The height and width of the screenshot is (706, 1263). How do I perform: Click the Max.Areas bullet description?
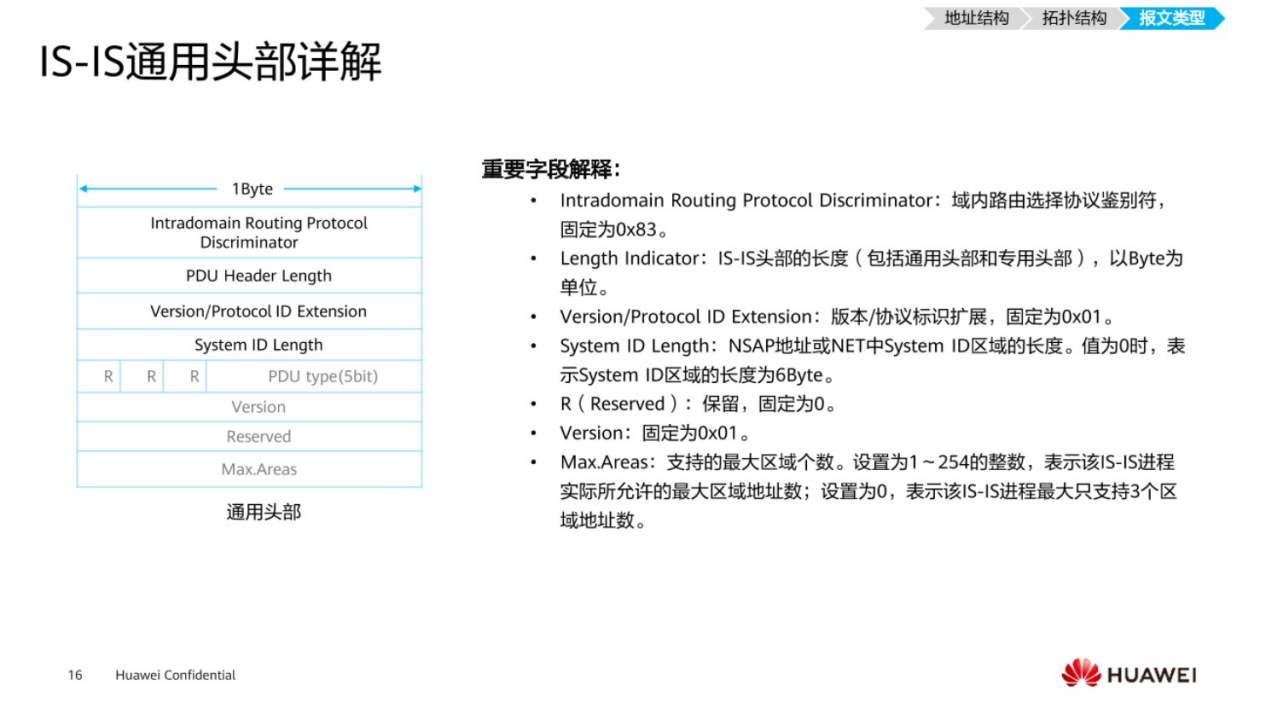[868, 491]
